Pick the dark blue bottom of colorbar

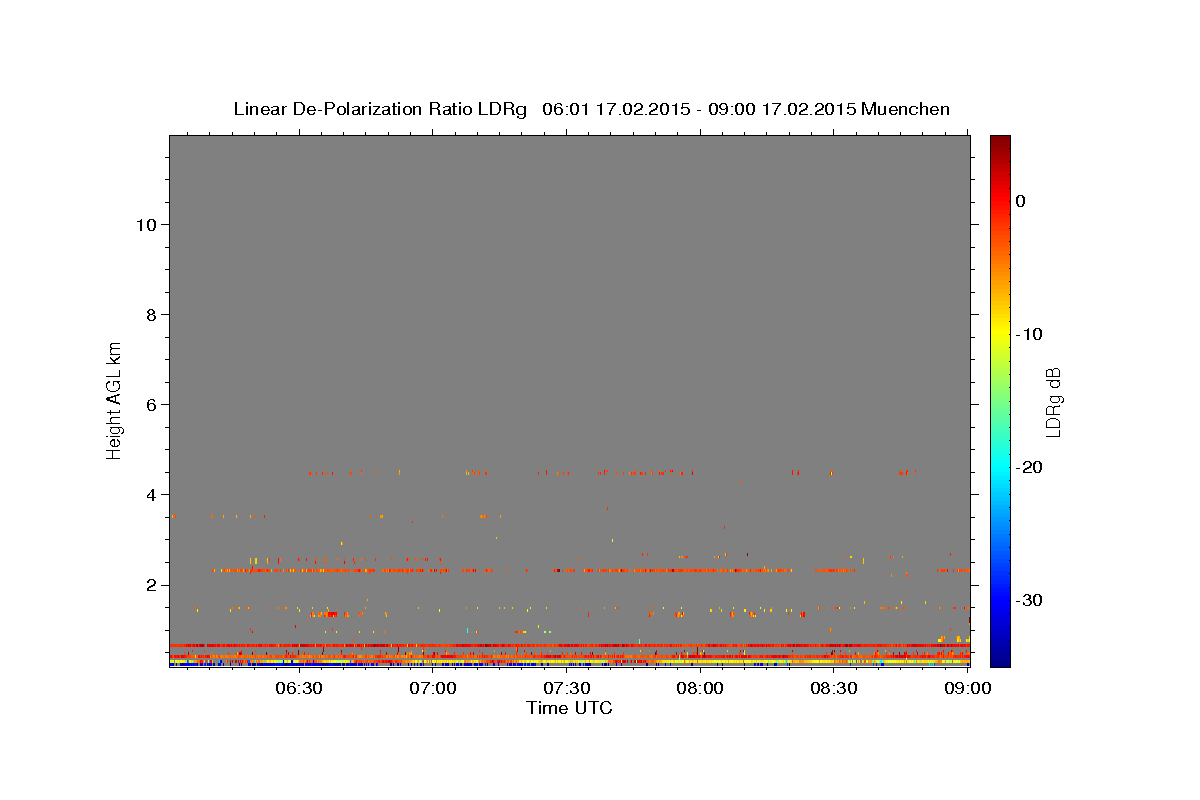click(1000, 658)
